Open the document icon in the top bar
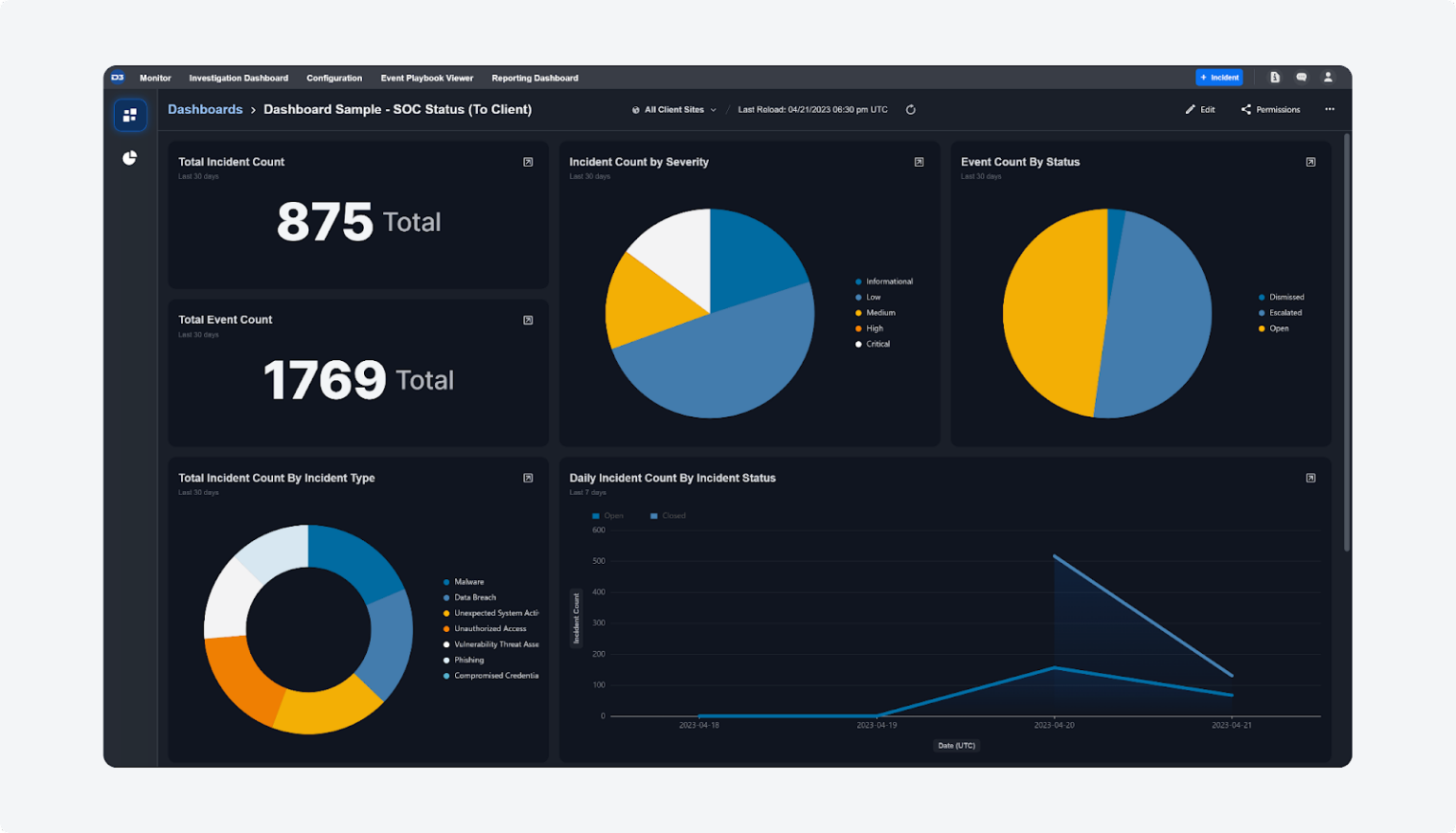The width and height of the screenshot is (1456, 833). (x=1275, y=77)
